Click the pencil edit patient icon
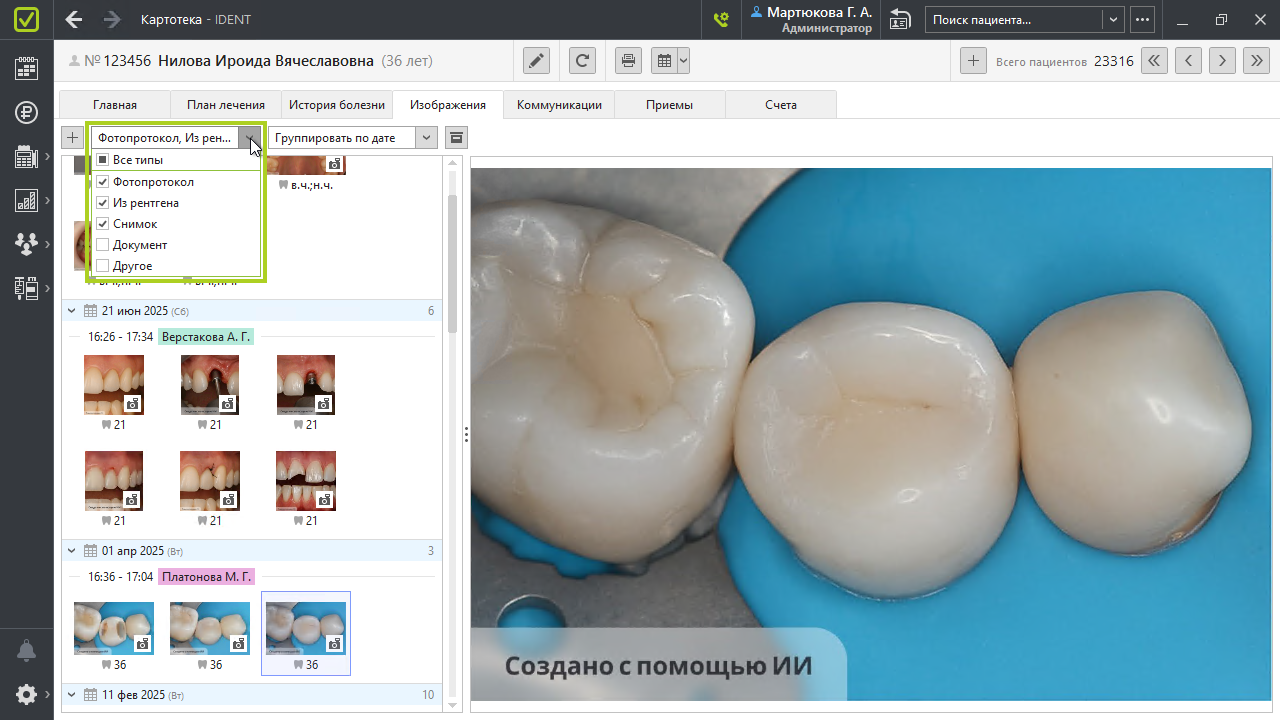The width and height of the screenshot is (1280, 720). [537, 61]
